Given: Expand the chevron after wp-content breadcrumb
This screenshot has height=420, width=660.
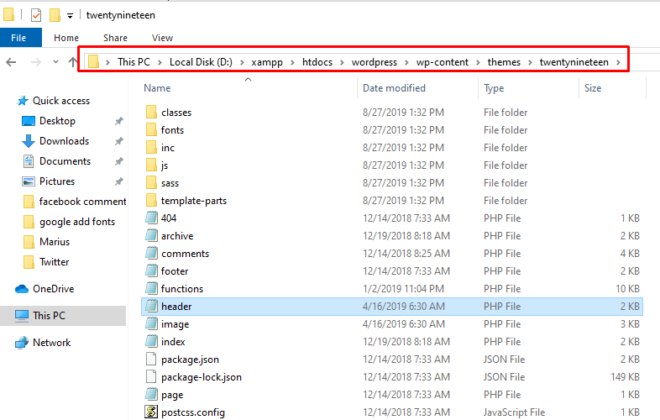Looking at the screenshot, I should pyautogui.click(x=478, y=63).
